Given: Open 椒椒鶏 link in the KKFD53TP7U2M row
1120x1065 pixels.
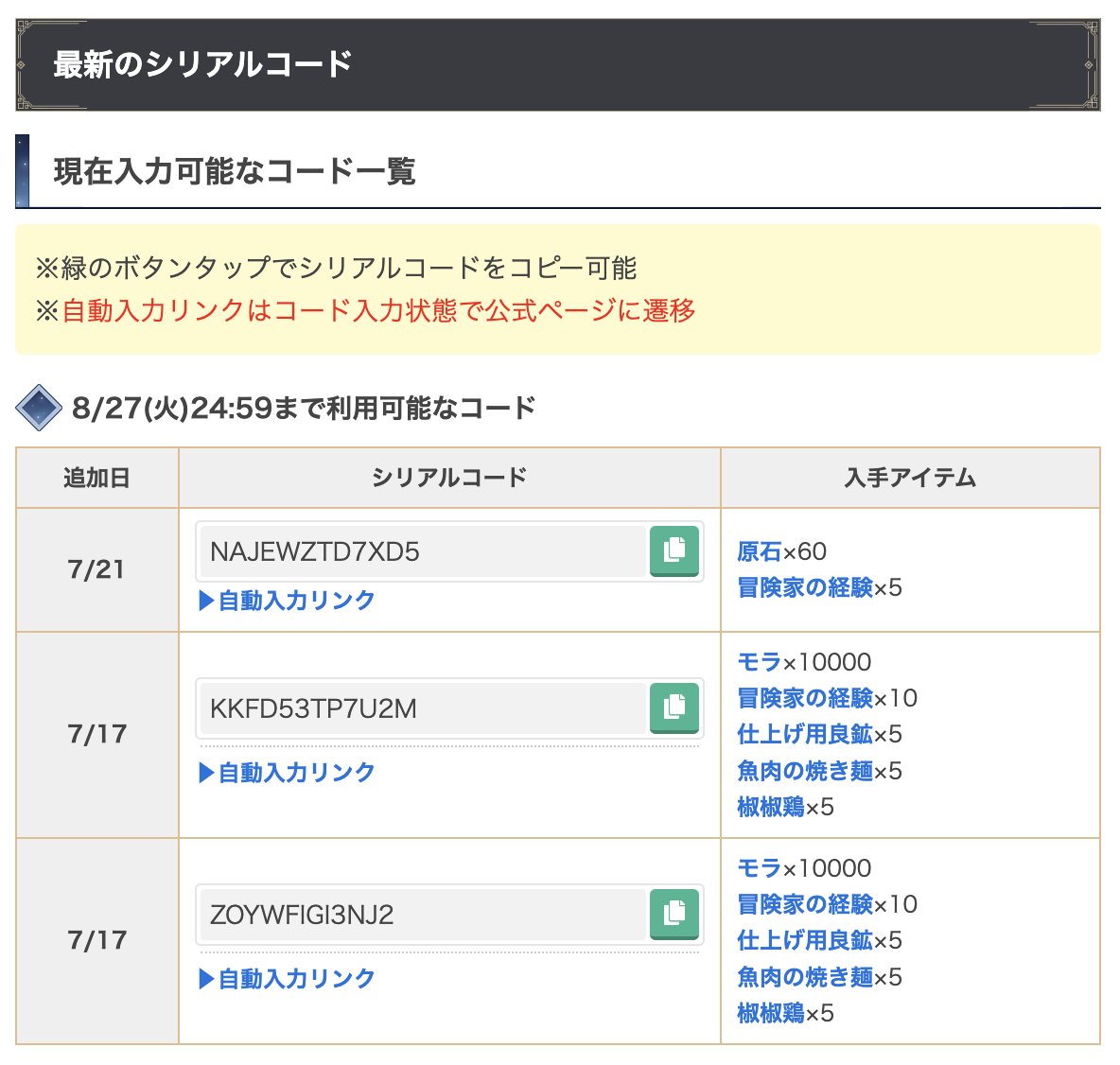Looking at the screenshot, I should tap(771, 807).
